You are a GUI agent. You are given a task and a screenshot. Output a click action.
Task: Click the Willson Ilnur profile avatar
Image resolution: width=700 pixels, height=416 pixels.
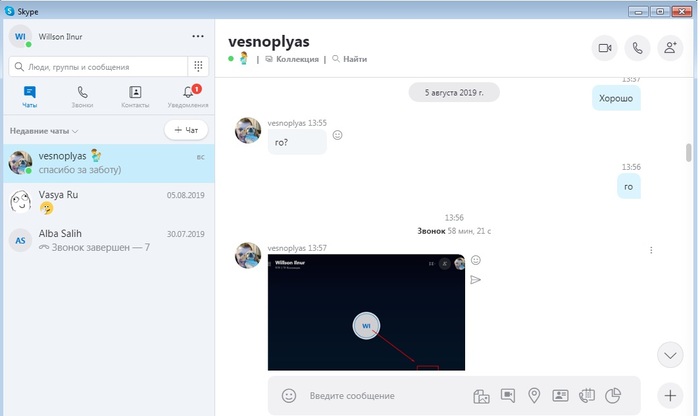[21, 37]
